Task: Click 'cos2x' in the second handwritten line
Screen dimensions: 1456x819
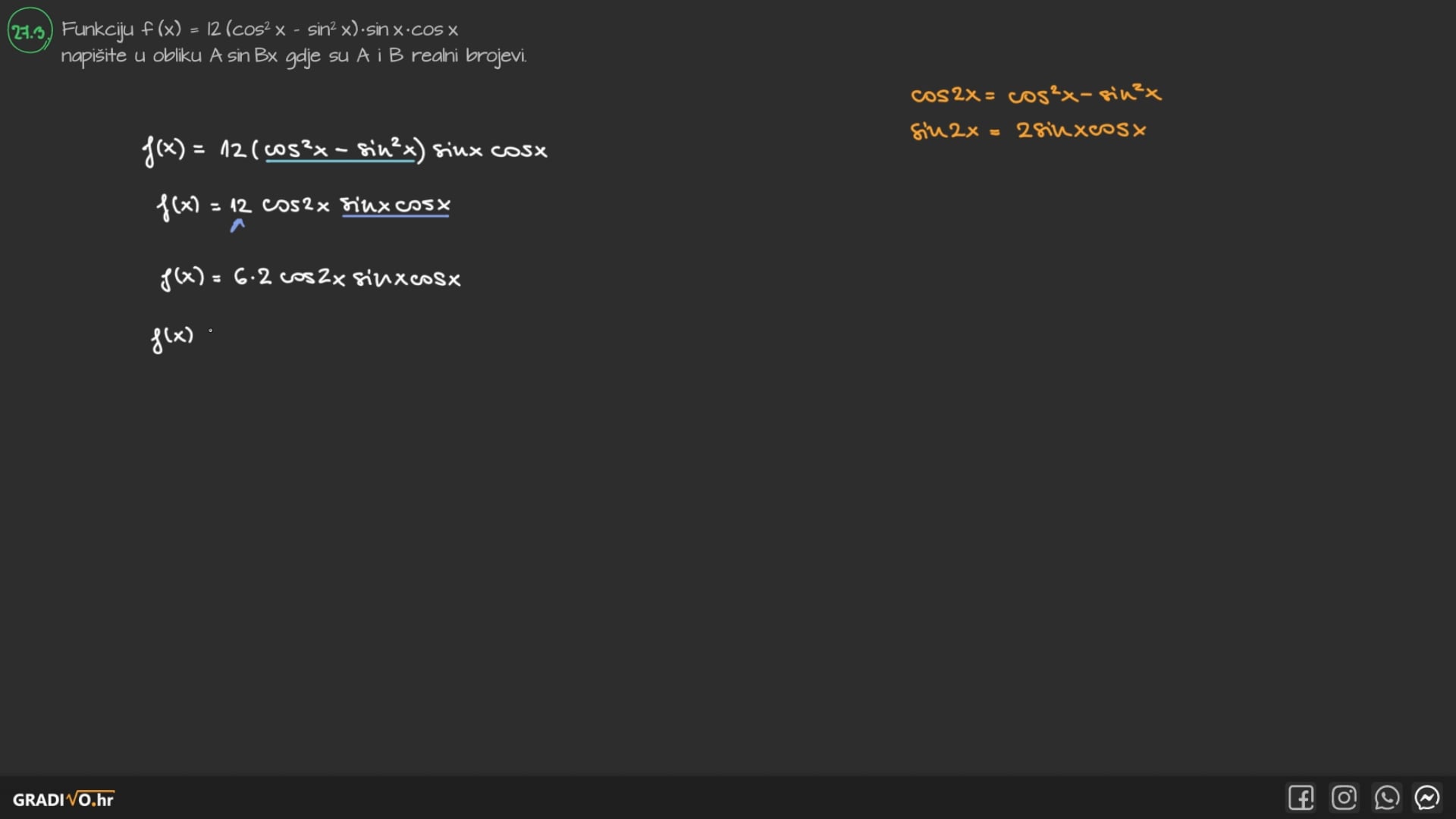Action: pos(295,206)
